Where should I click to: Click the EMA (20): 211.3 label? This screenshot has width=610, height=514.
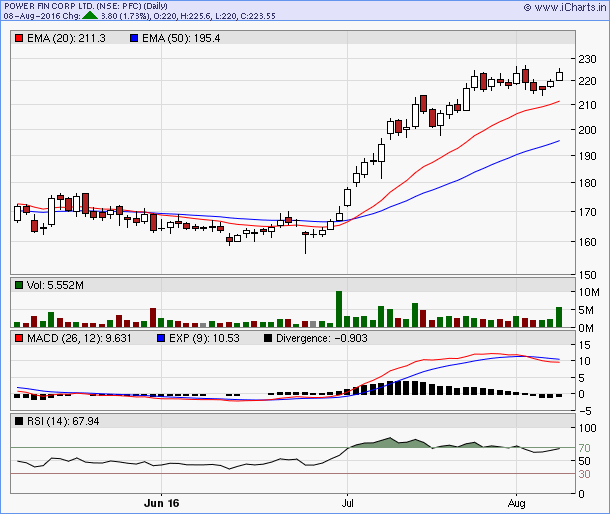click(66, 38)
